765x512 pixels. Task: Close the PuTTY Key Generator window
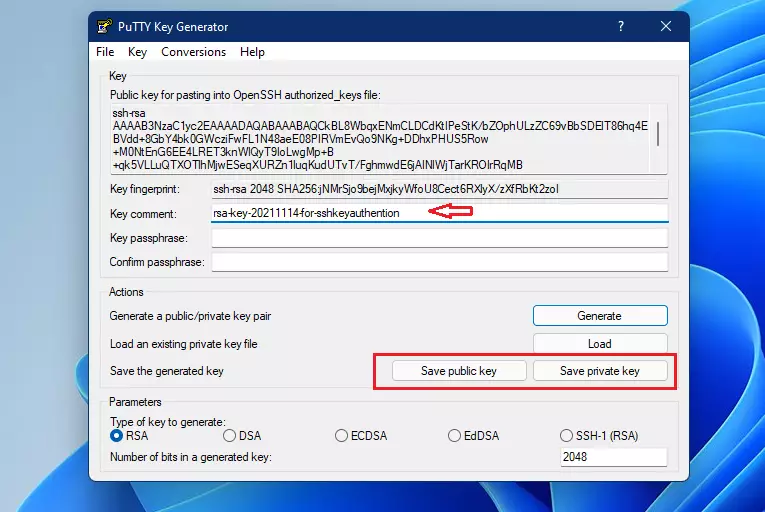pyautogui.click(x=666, y=26)
